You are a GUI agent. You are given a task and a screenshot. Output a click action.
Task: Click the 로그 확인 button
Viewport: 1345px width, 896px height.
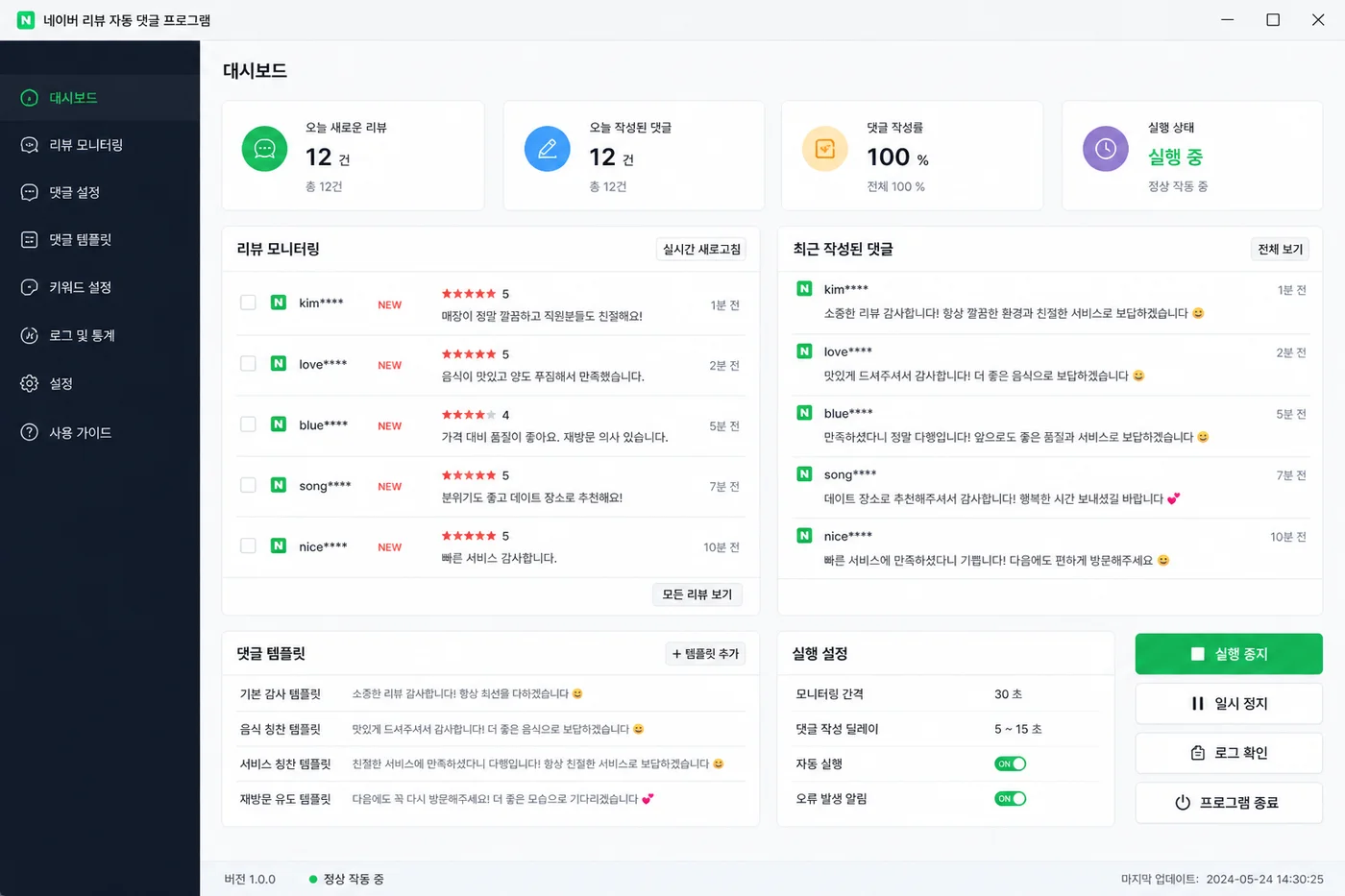click(x=1229, y=753)
